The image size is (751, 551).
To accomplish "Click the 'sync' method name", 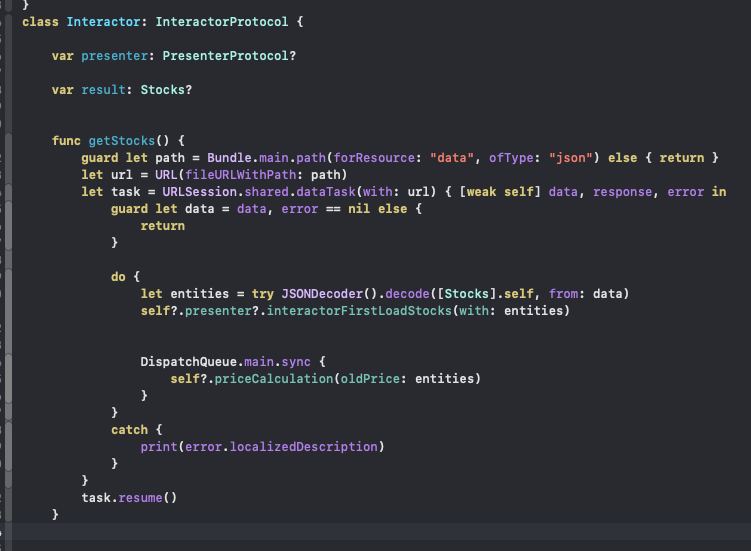I will pyautogui.click(x=296, y=362).
